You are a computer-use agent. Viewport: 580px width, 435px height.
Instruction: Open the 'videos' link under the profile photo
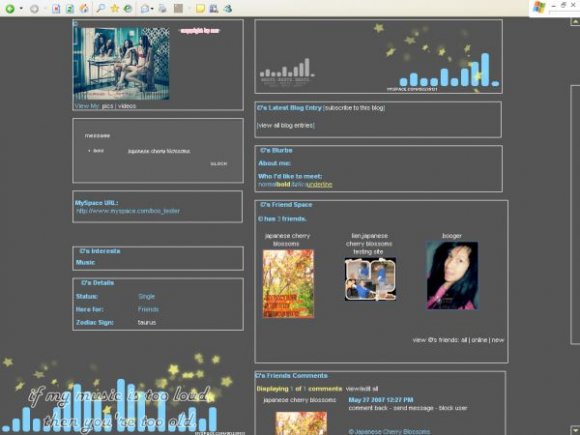(x=127, y=106)
